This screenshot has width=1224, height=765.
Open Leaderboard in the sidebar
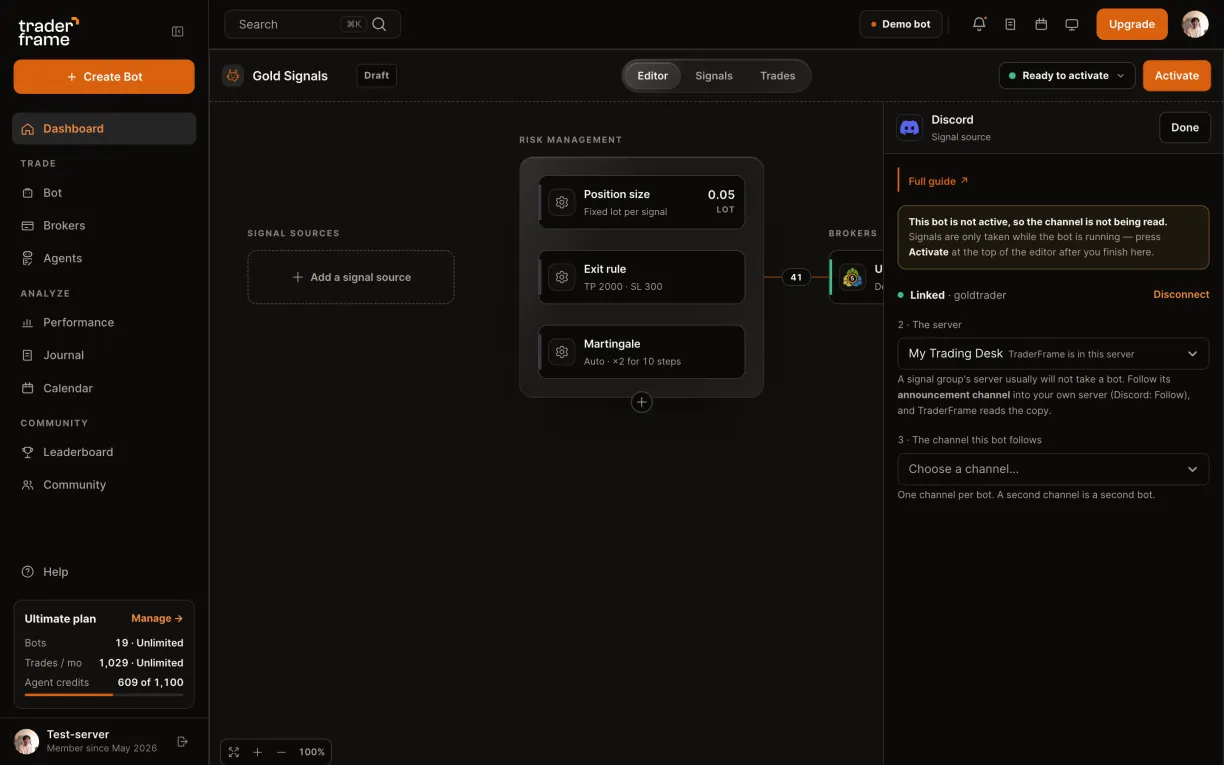click(x=104, y=452)
